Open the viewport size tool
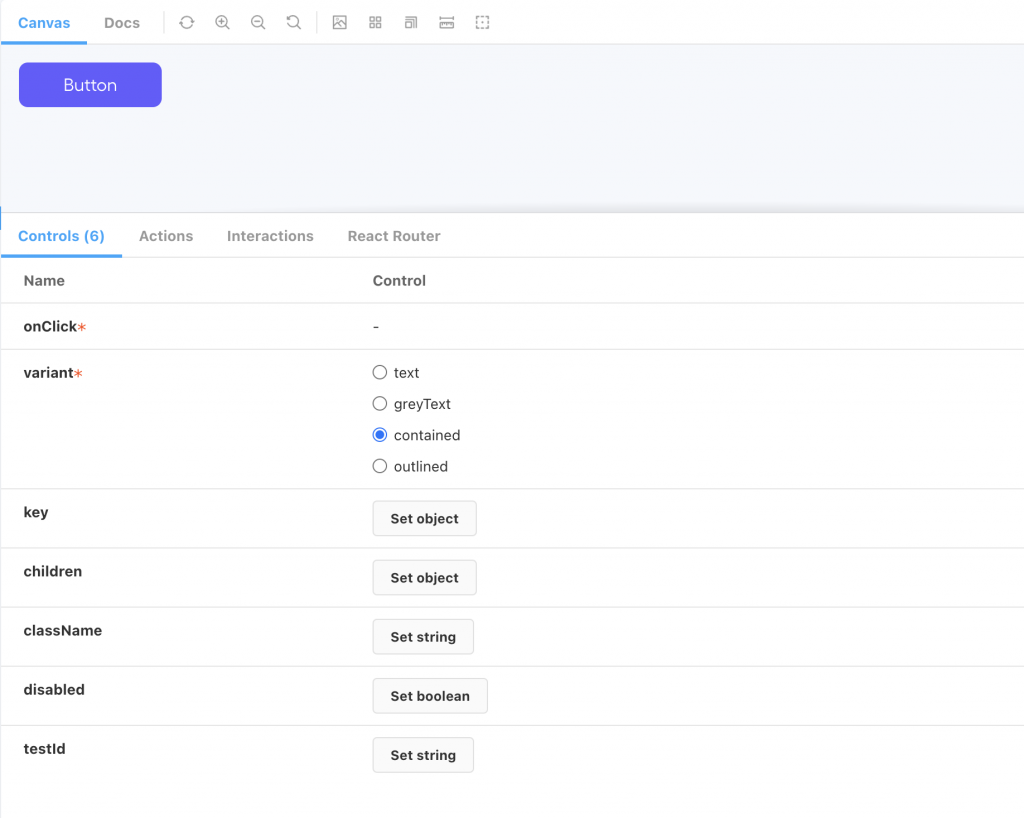 tap(411, 22)
